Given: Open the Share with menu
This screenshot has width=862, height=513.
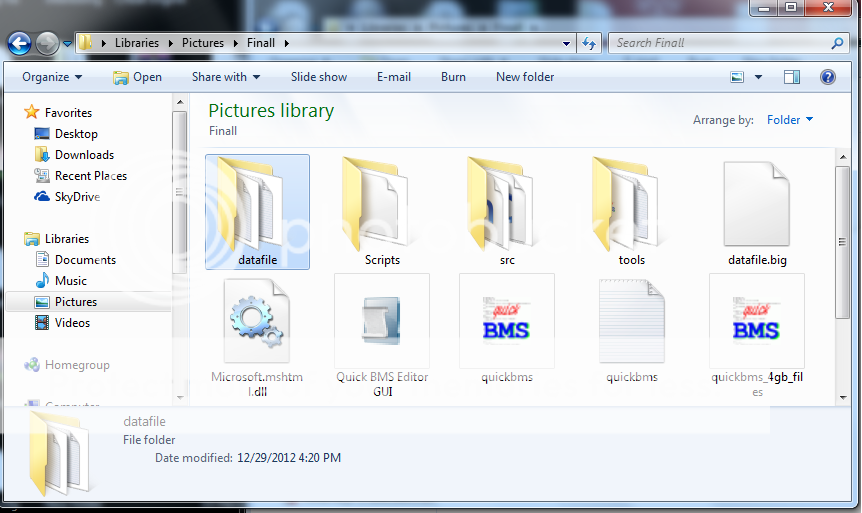Looking at the screenshot, I should tap(225, 77).
